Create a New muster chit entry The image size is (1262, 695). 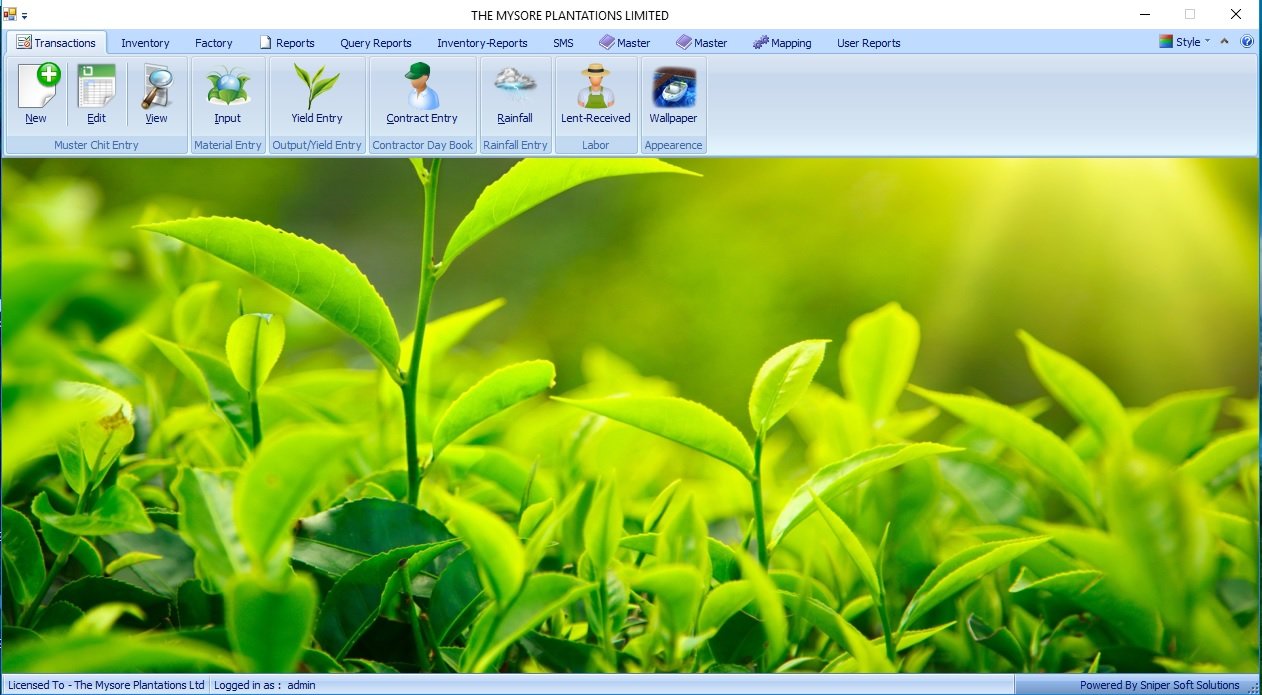point(37,94)
